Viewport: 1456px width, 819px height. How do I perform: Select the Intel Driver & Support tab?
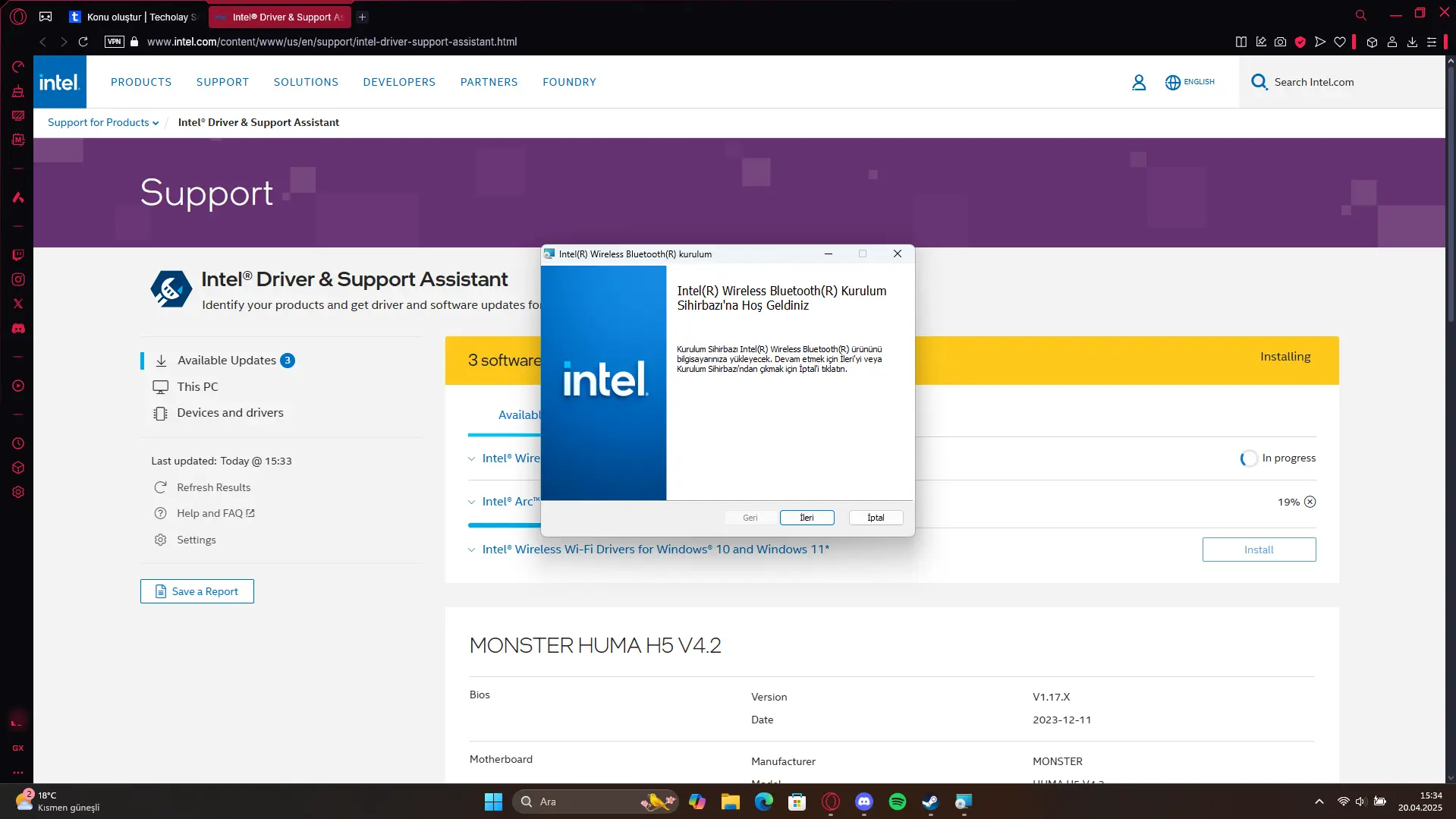pos(280,17)
